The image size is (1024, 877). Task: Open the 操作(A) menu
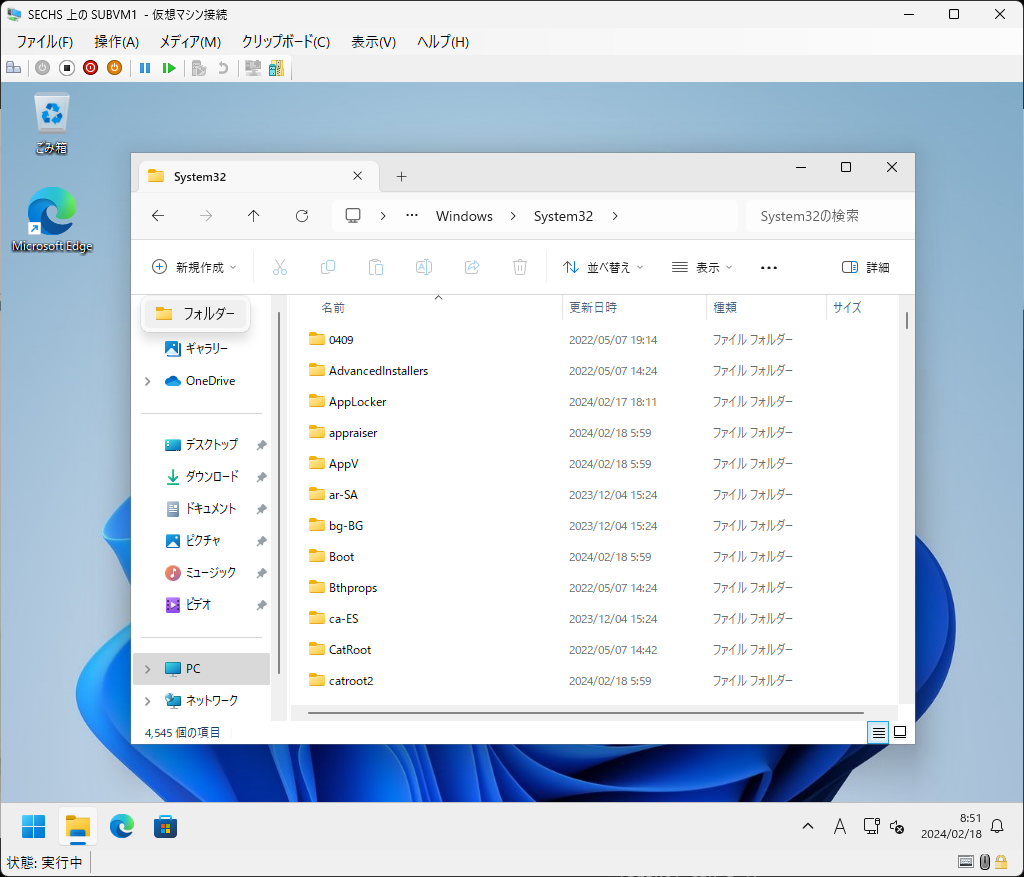point(116,42)
